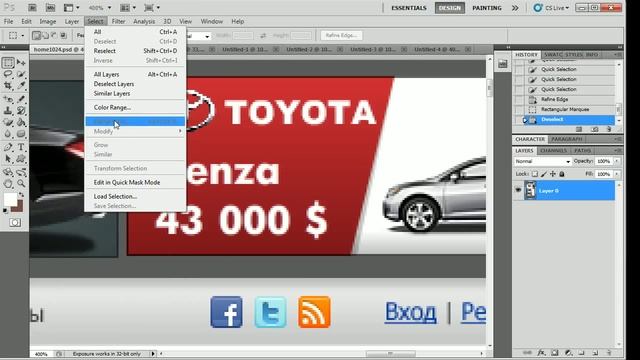This screenshot has height=360, width=640.
Task: Choose Intersect with selection mode
Action: (63, 36)
